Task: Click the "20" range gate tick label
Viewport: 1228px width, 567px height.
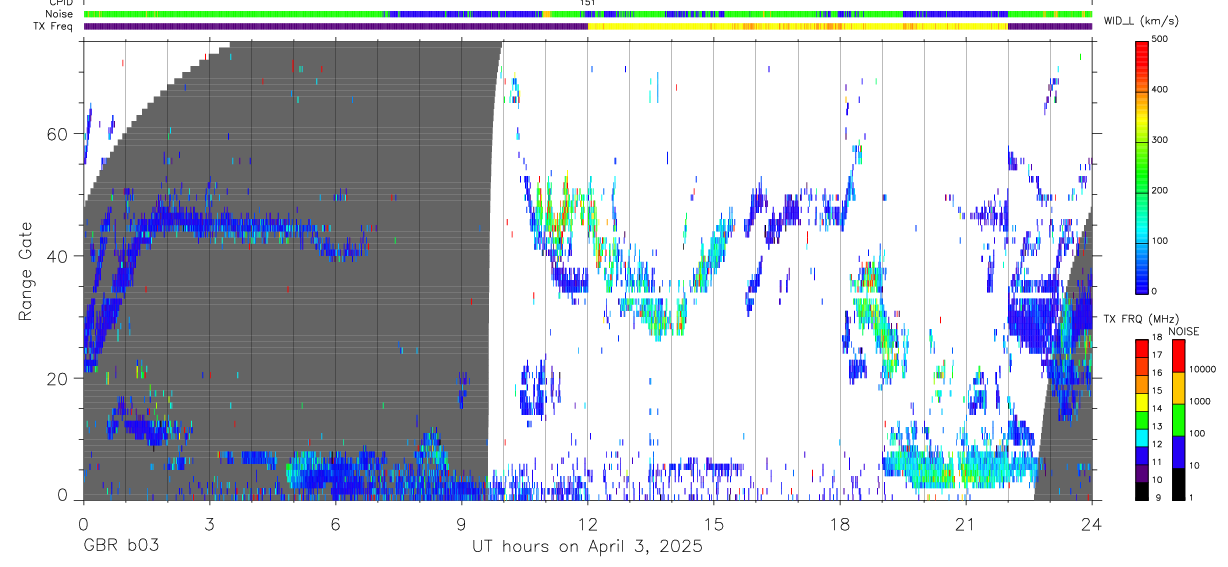Action: 58,378
